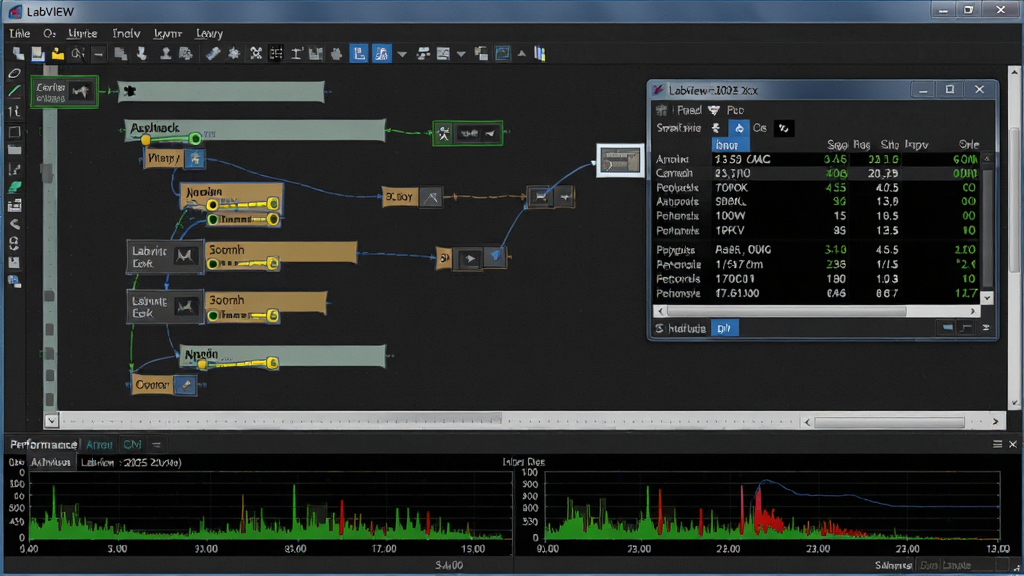Click the small grid icon left of Paed
The image size is (1024, 576).
click(662, 110)
